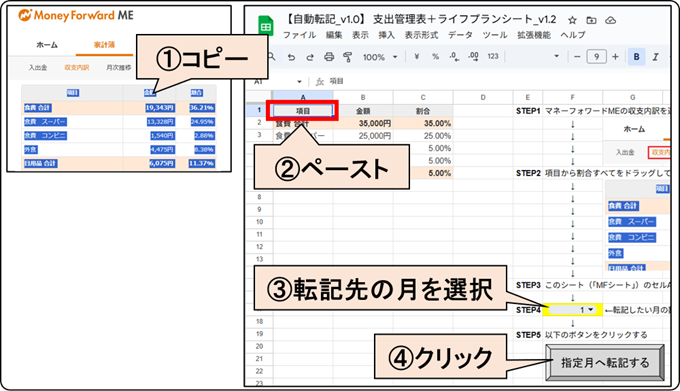Image resolution: width=680 pixels, height=391 pixels.
Task: Print the spreadsheet using the printer icon
Action: tap(329, 57)
